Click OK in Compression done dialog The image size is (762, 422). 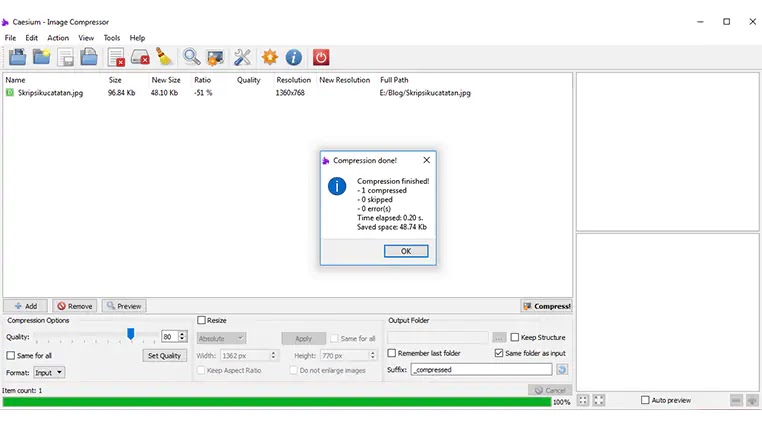point(406,251)
